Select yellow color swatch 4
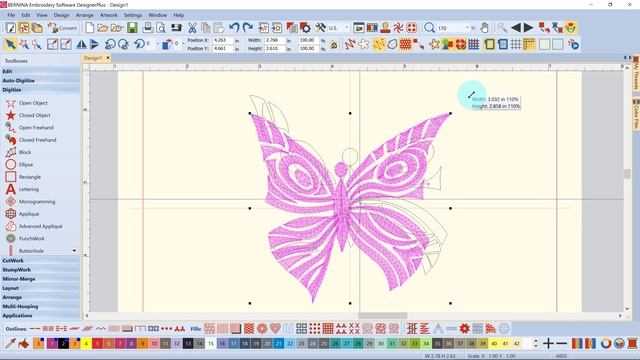Screen dimensions: 640x360 point(86,343)
